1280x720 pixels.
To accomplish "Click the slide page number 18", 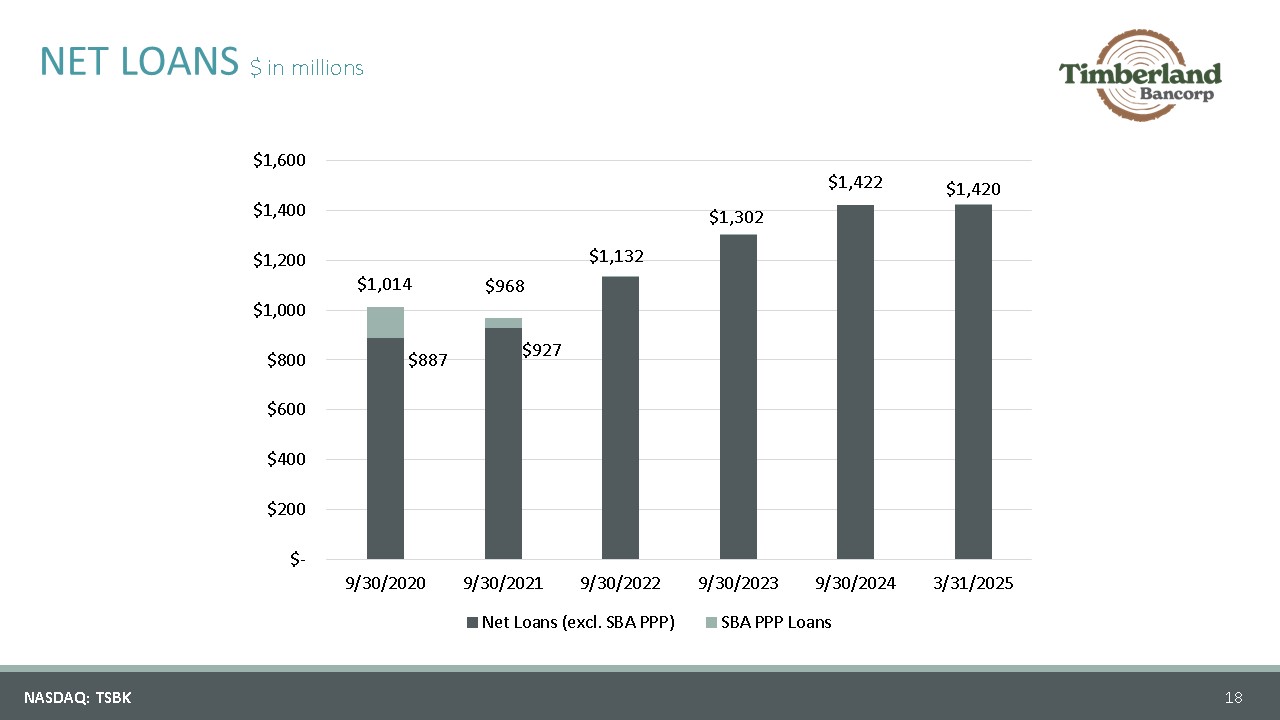I will point(1233,697).
